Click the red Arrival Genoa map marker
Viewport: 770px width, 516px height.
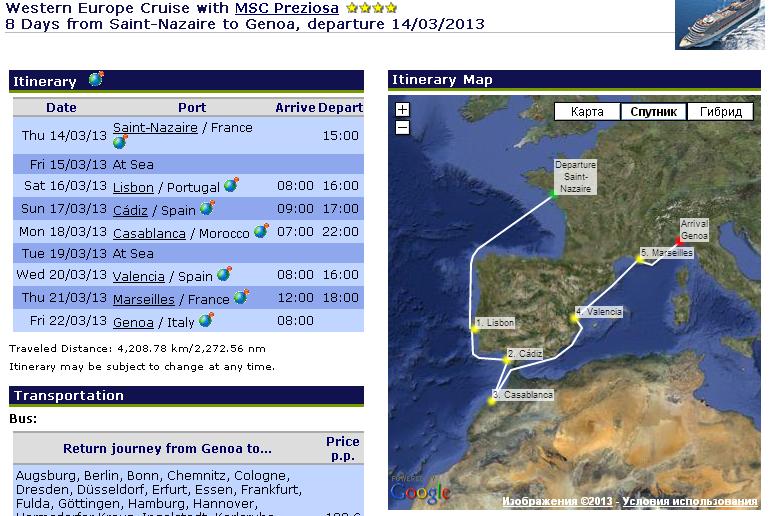click(x=678, y=243)
